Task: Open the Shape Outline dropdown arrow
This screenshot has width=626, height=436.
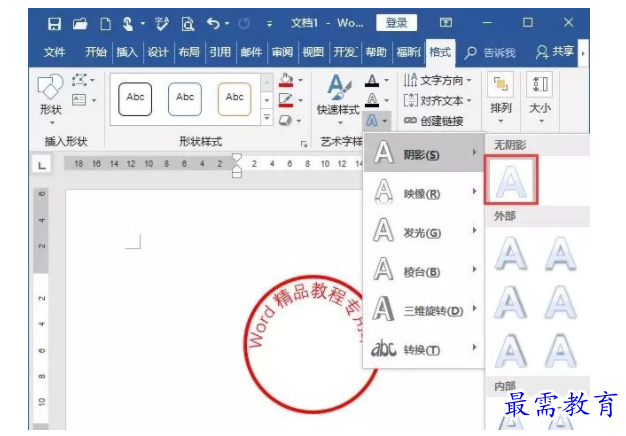Action: coord(300,100)
